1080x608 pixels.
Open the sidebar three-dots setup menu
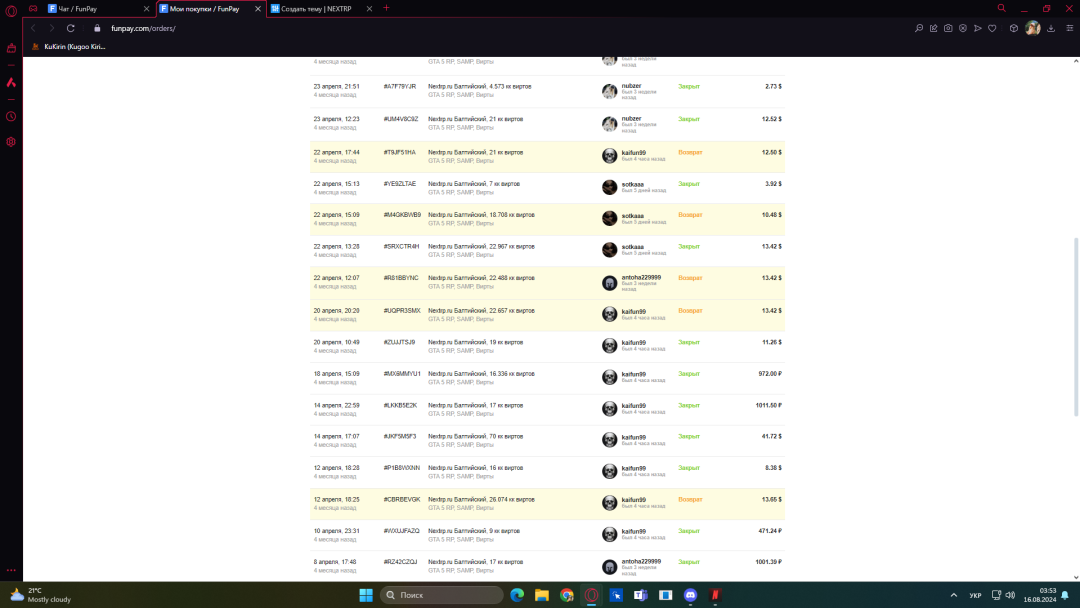click(x=11, y=570)
